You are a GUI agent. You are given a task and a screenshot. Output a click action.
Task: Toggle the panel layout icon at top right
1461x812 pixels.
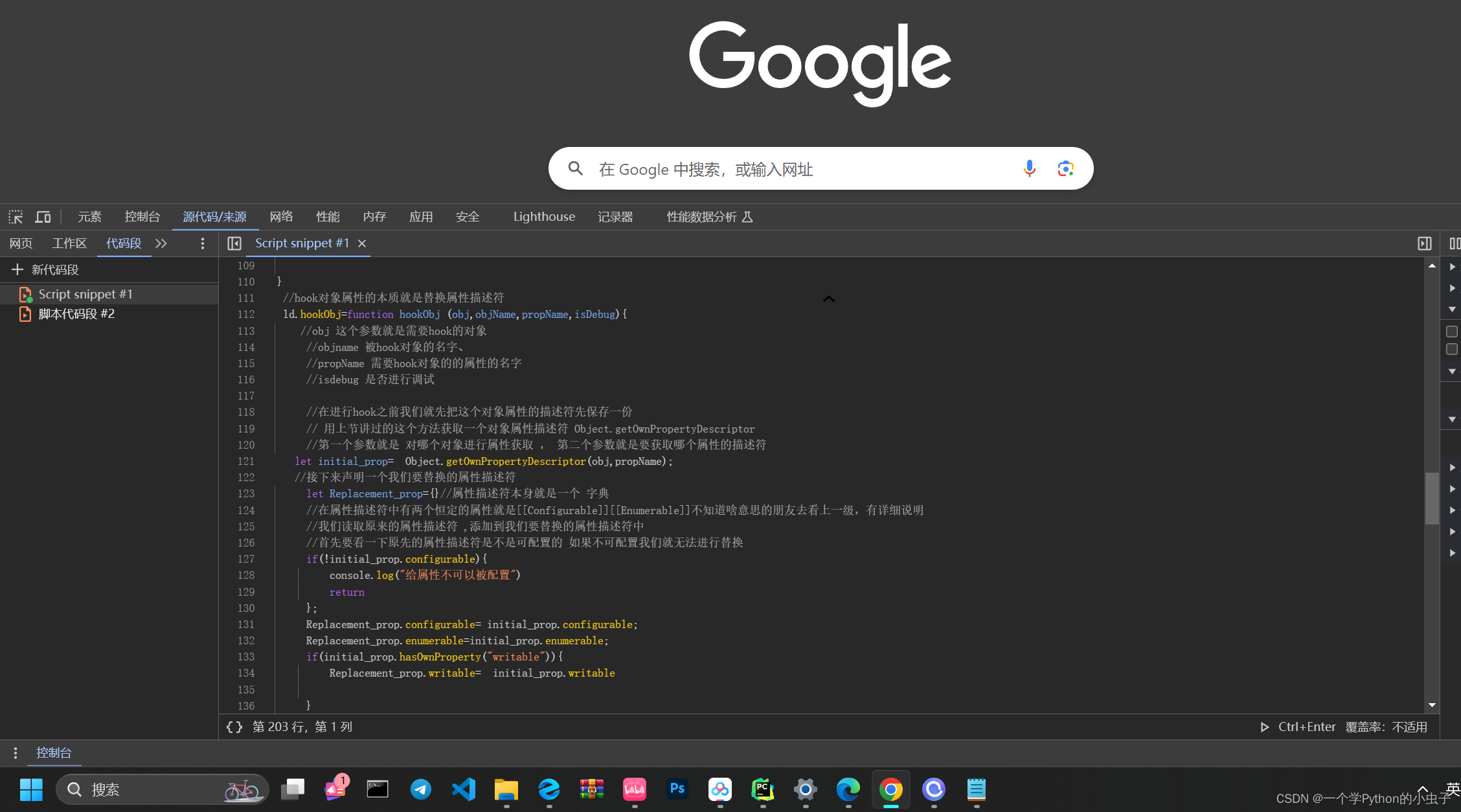(1424, 243)
